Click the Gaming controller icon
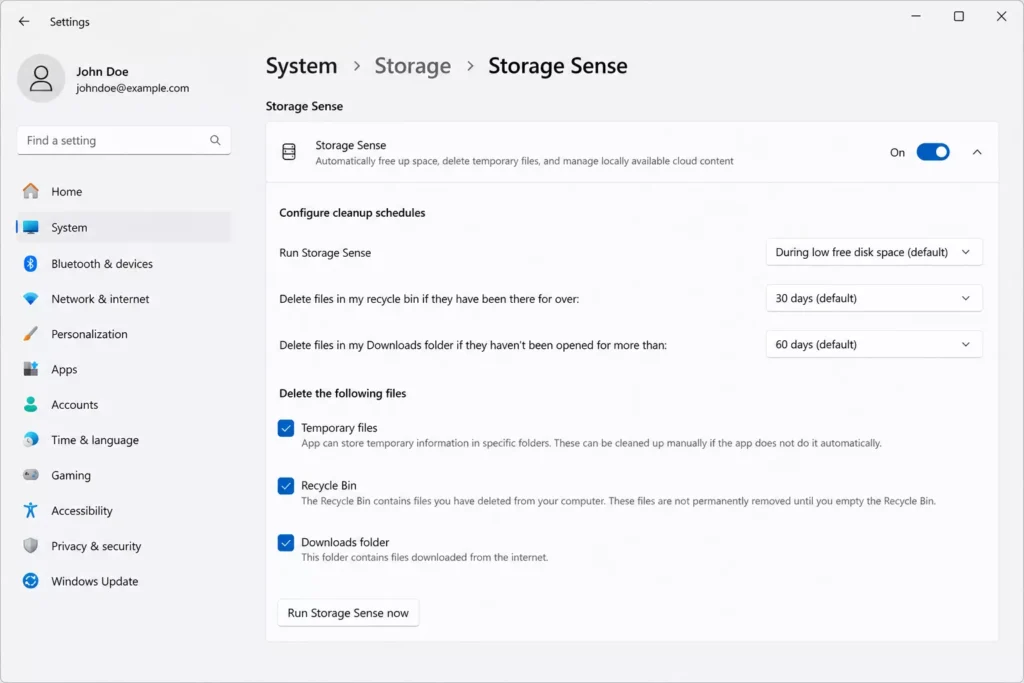Screen dimensions: 1024x683 pos(31,475)
